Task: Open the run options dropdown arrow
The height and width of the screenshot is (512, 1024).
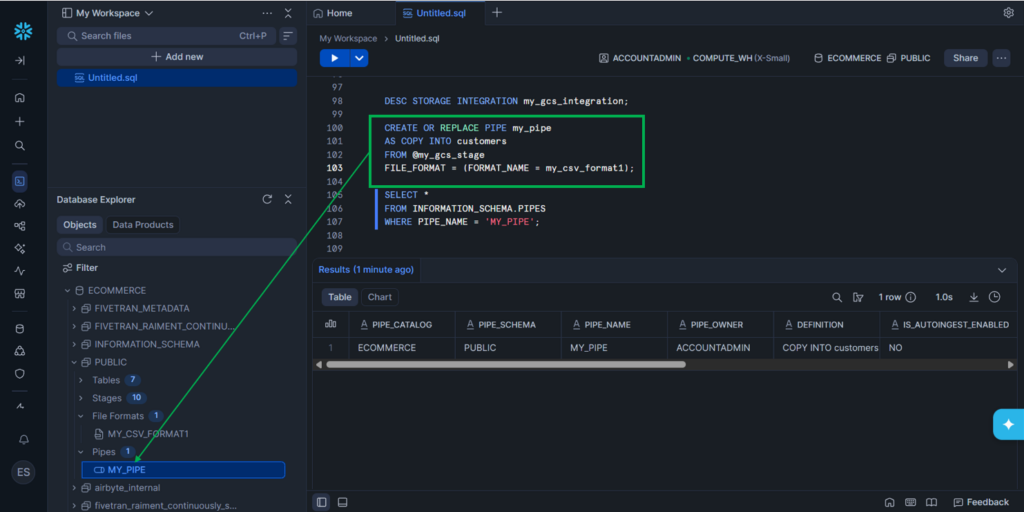Action: click(x=359, y=58)
